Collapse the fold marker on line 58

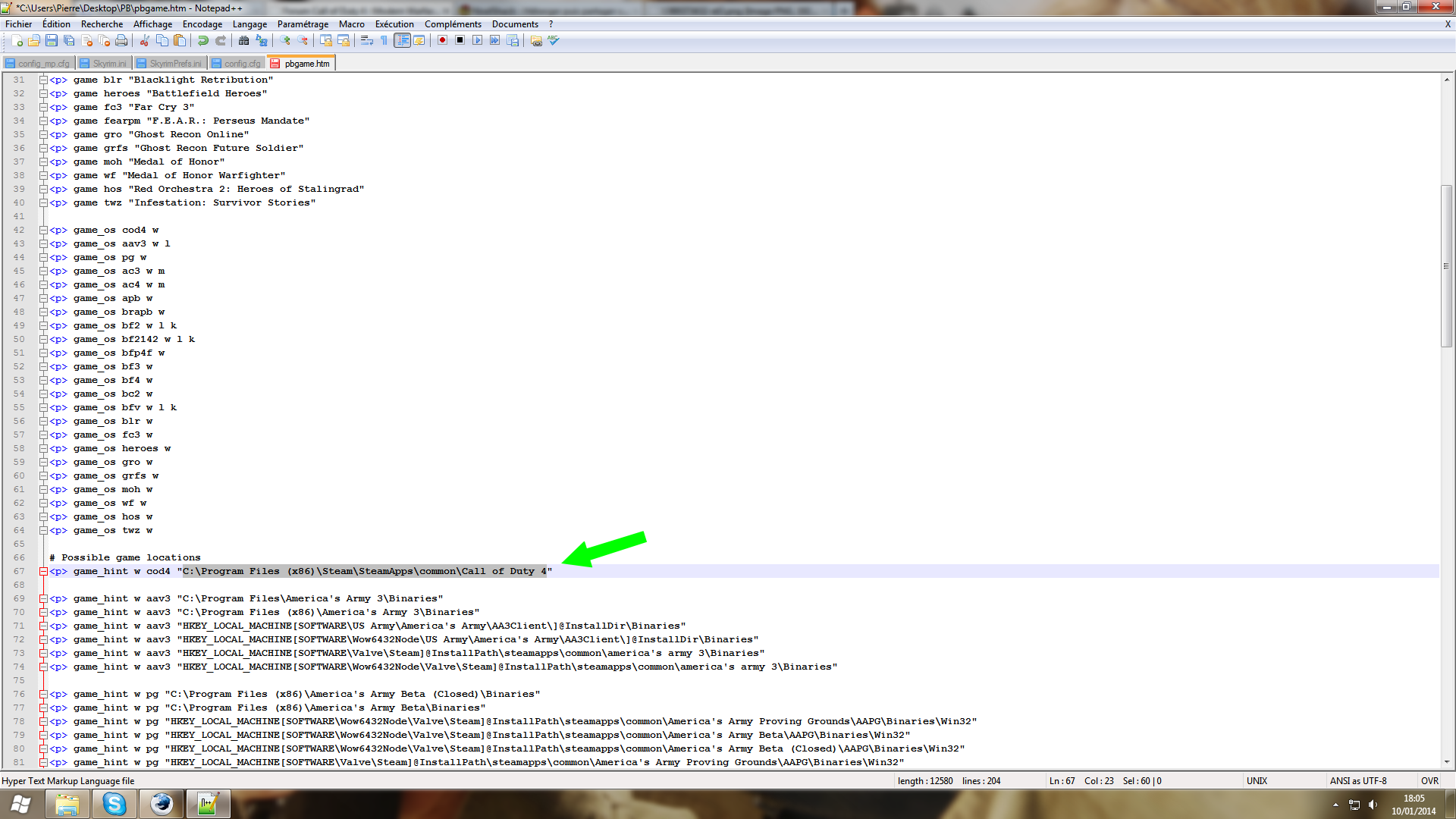(x=43, y=448)
